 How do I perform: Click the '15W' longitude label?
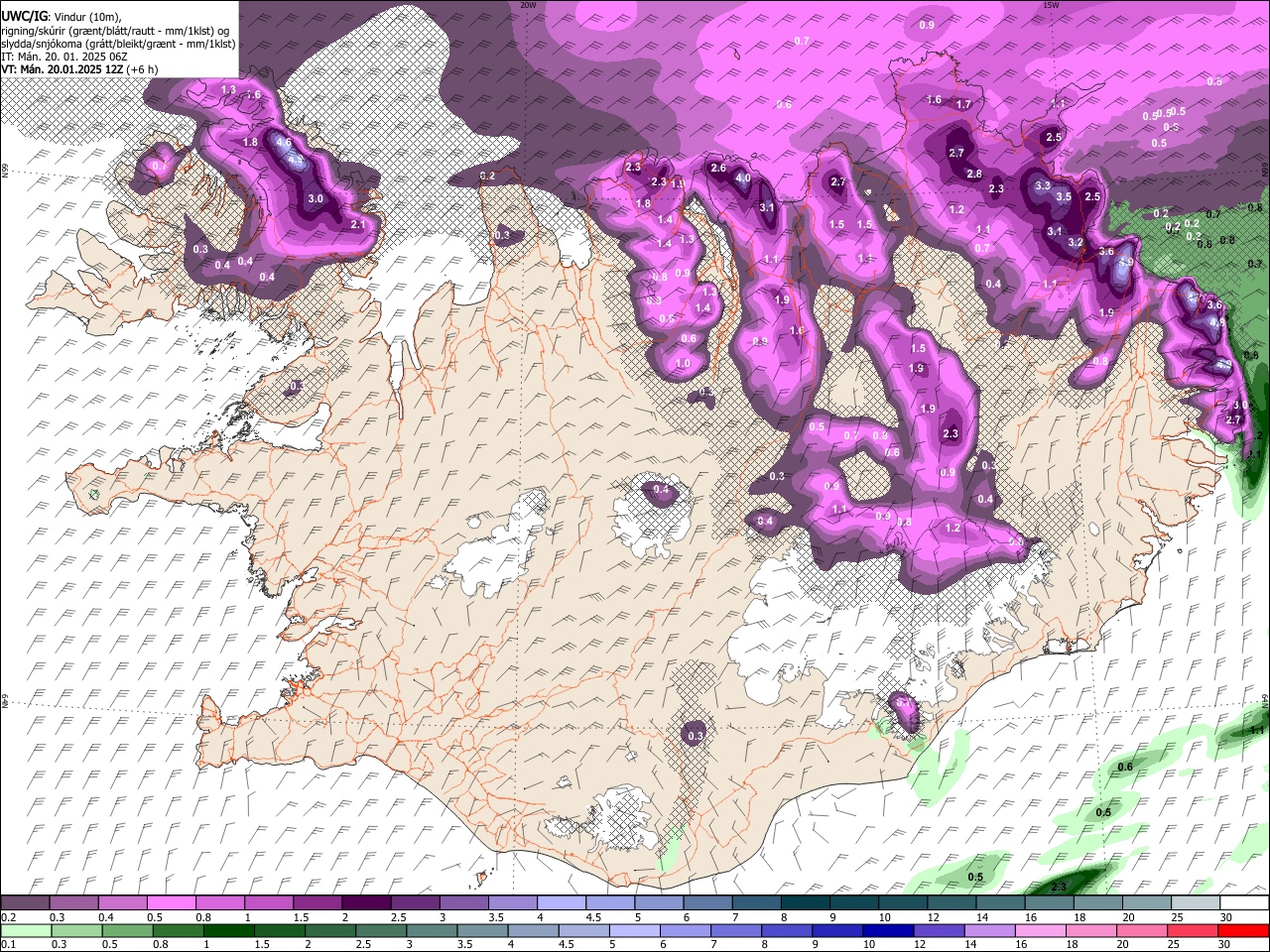click(1052, 5)
